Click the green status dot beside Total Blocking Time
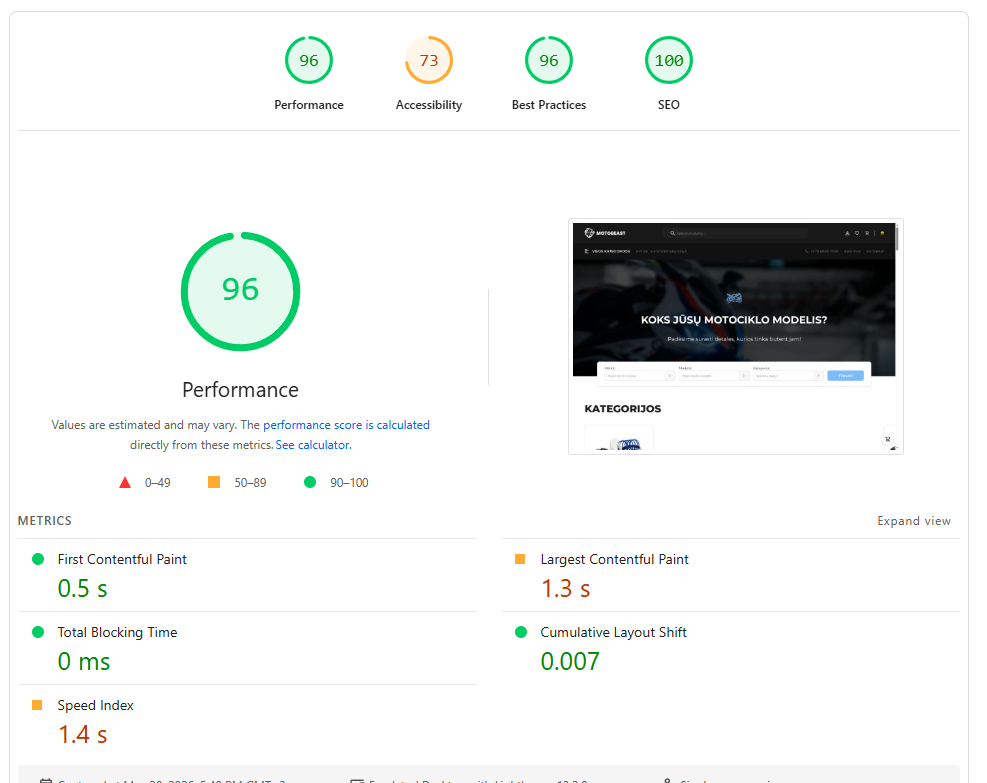 [x=38, y=632]
